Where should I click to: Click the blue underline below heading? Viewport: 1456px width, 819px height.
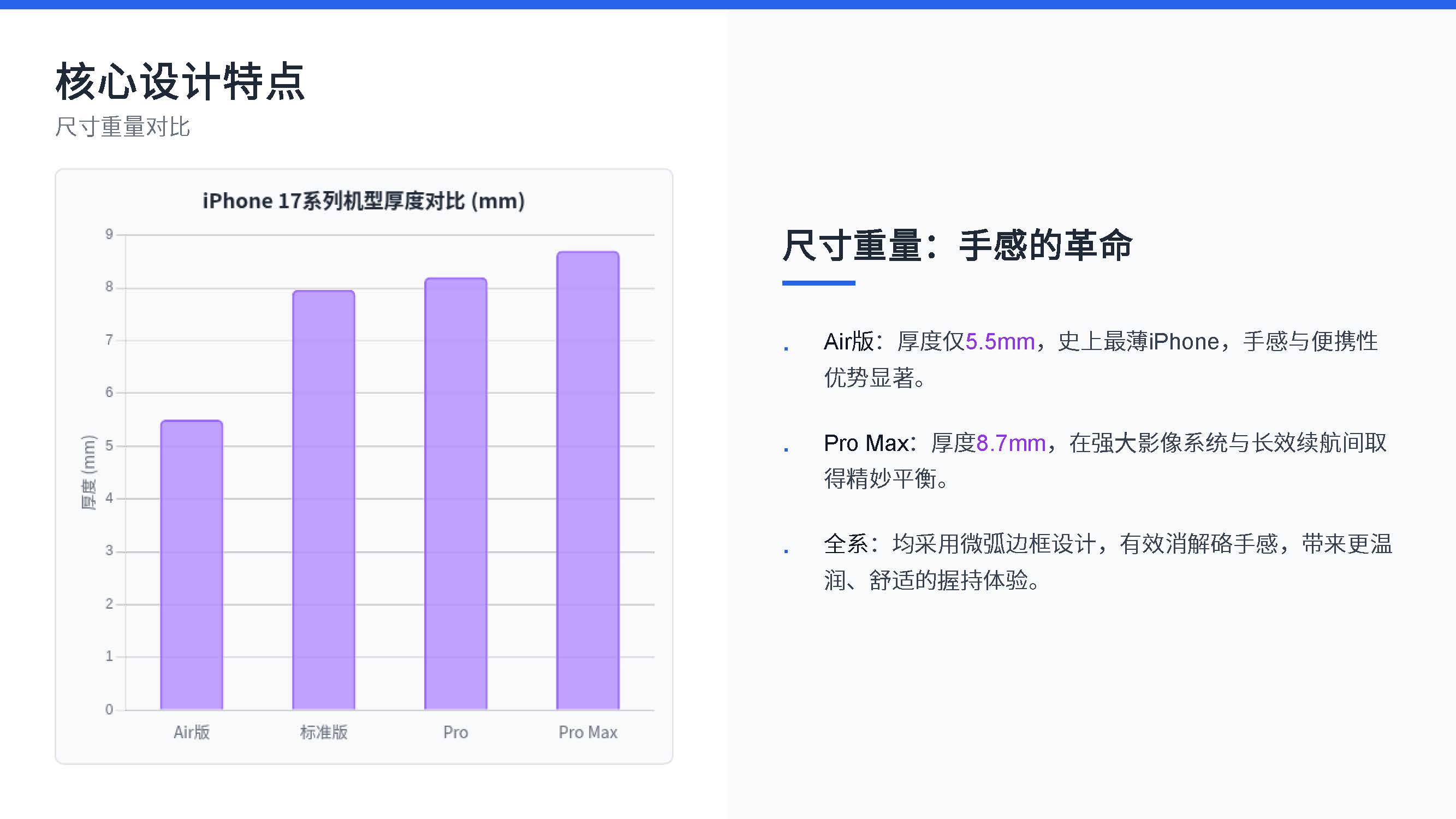click(x=818, y=283)
